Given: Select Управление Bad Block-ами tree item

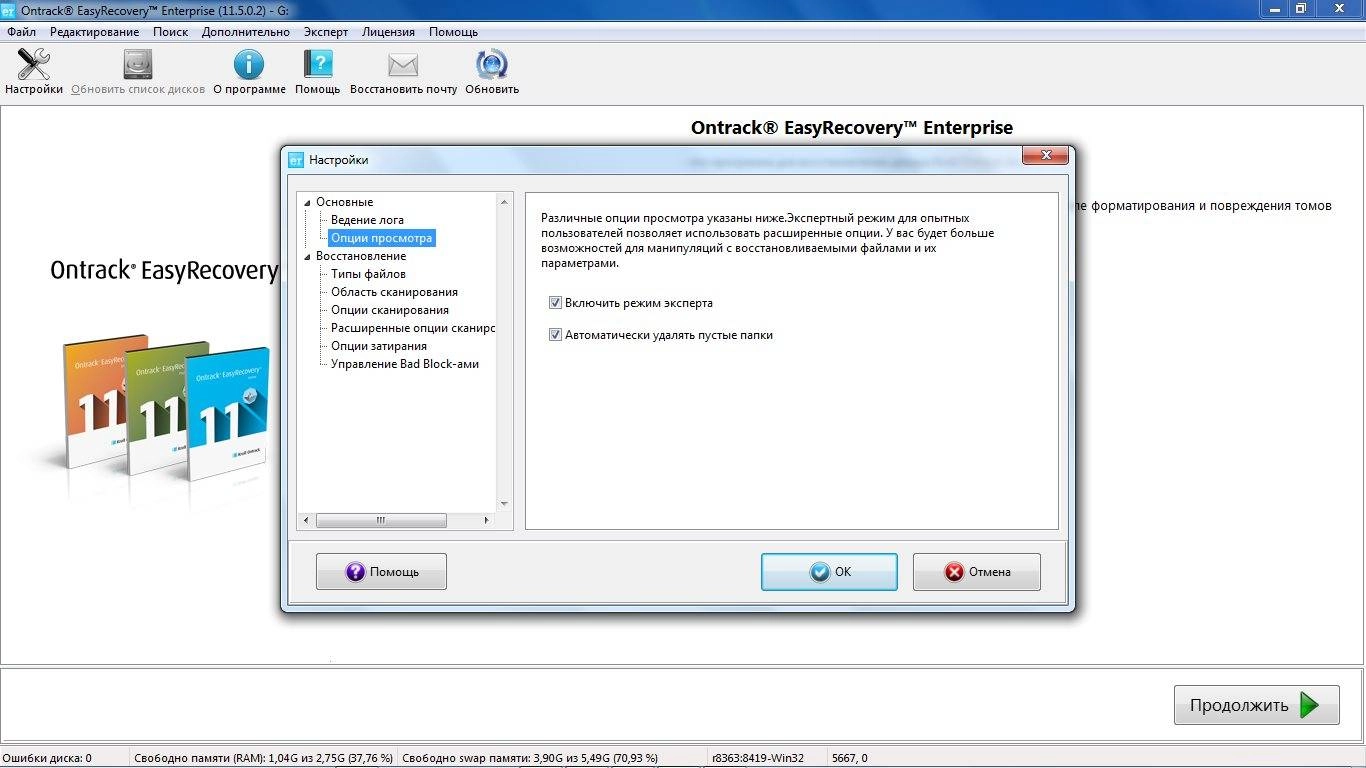Looking at the screenshot, I should [x=405, y=364].
